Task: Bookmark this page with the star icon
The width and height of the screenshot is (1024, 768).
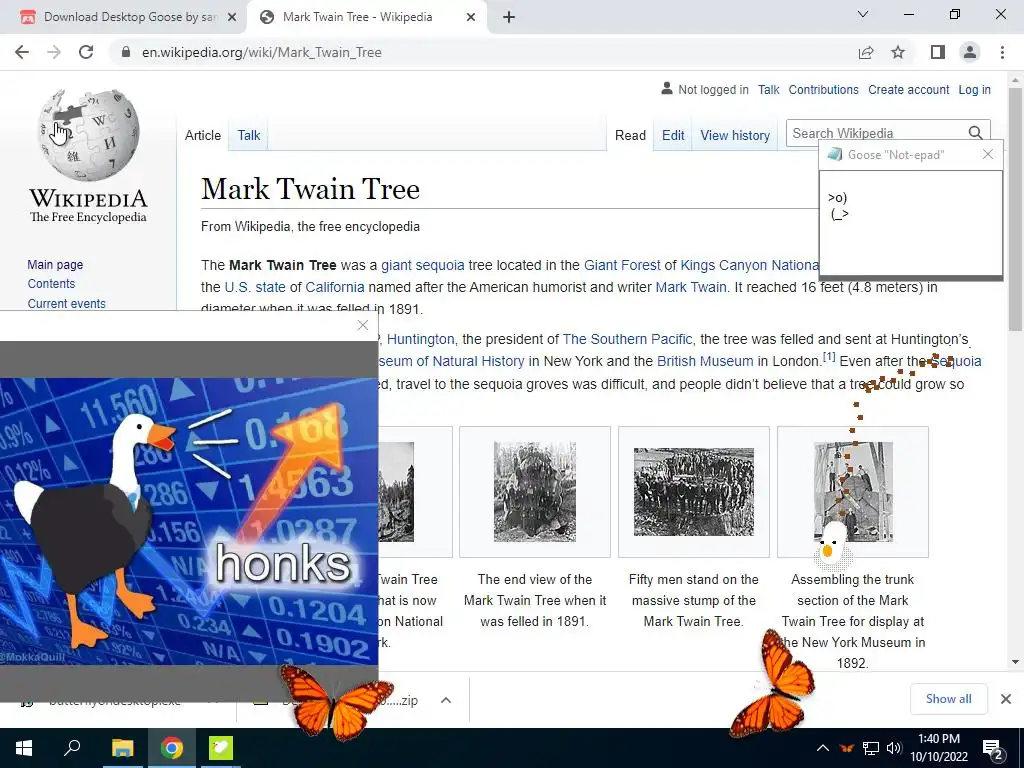Action: tap(898, 52)
